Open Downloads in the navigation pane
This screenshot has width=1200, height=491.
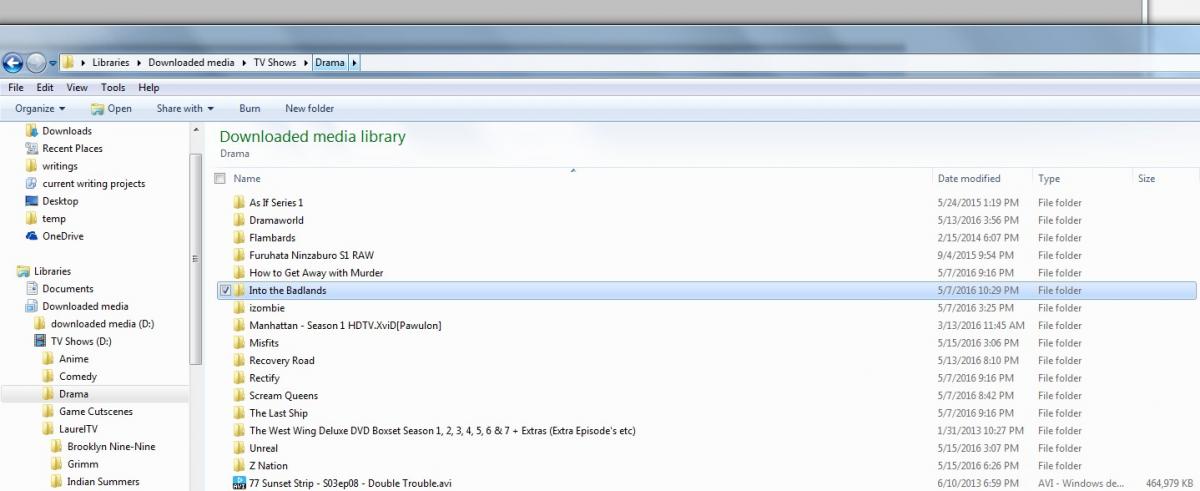66,131
